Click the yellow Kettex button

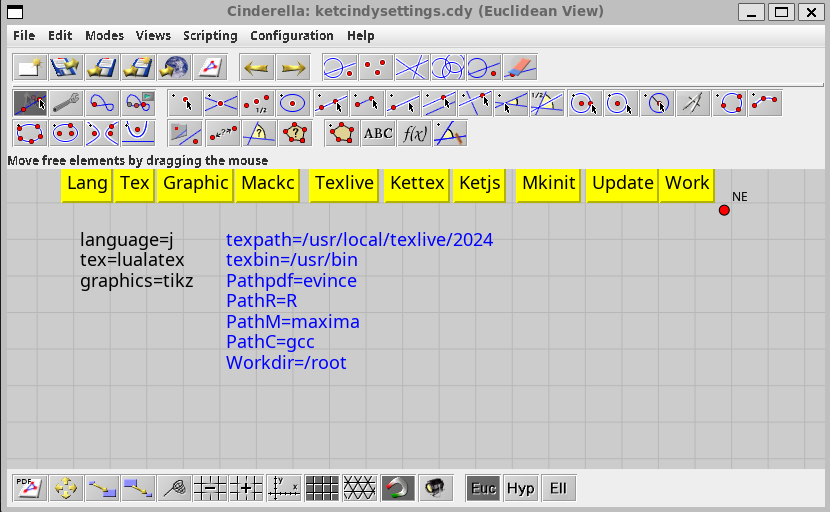[x=417, y=185]
